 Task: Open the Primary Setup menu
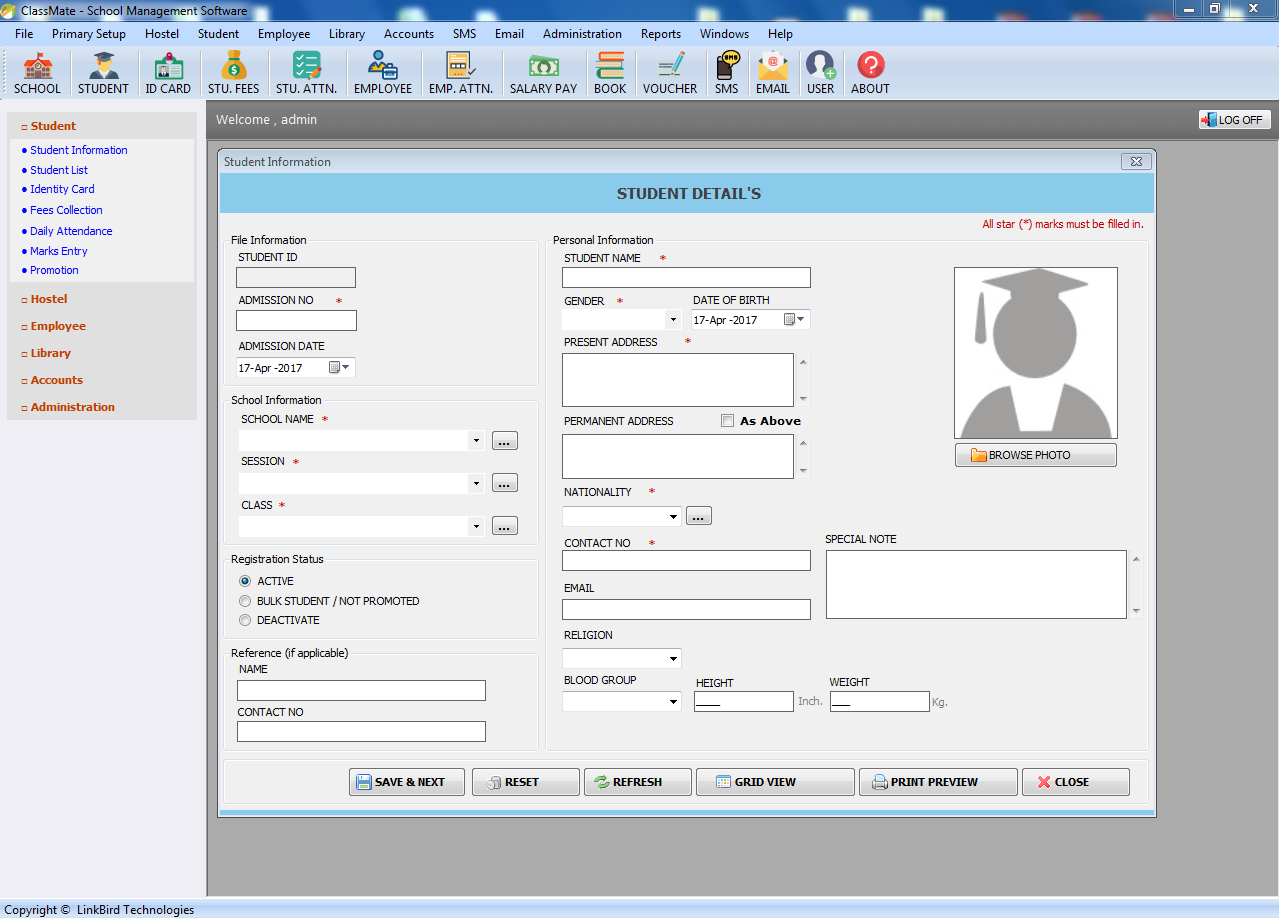click(88, 33)
